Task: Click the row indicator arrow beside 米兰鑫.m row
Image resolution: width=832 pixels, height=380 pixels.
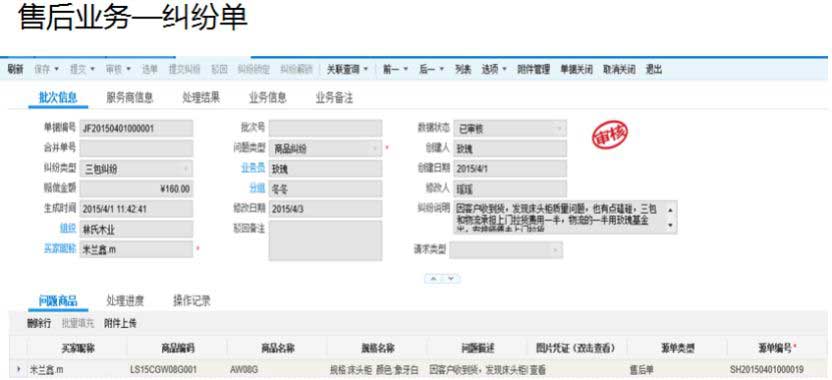Action: 20,369
